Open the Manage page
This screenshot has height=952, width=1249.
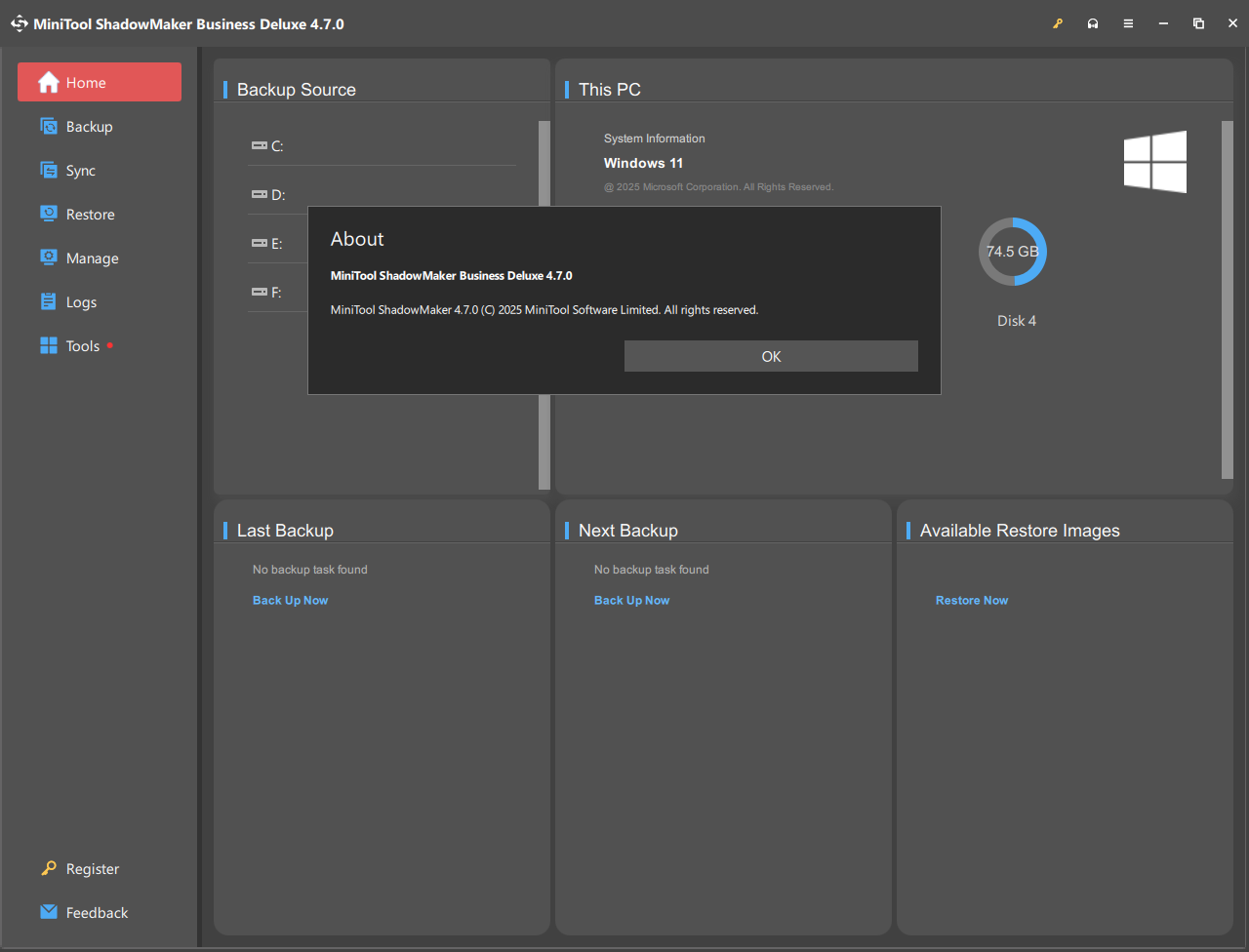click(x=100, y=258)
